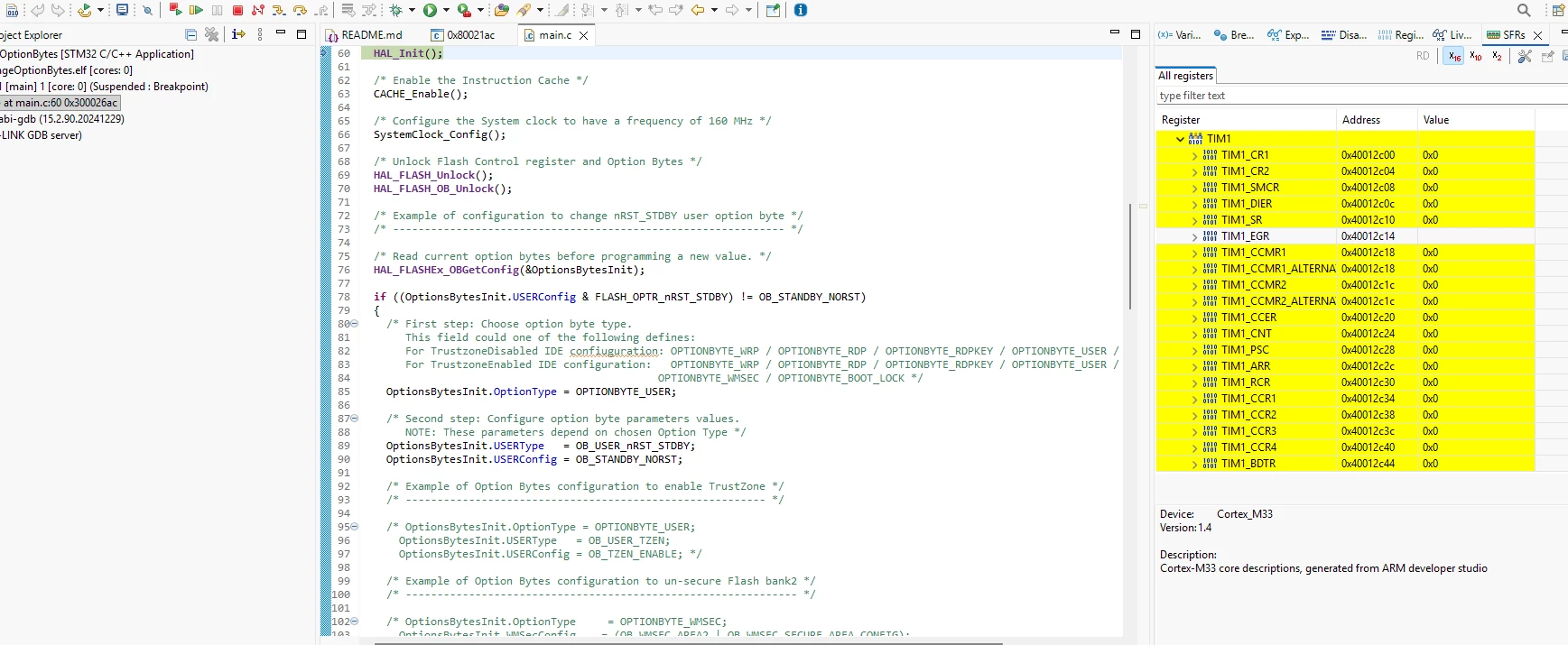Collapse code fold at line 80
This screenshot has height=645, width=1568.
click(354, 324)
